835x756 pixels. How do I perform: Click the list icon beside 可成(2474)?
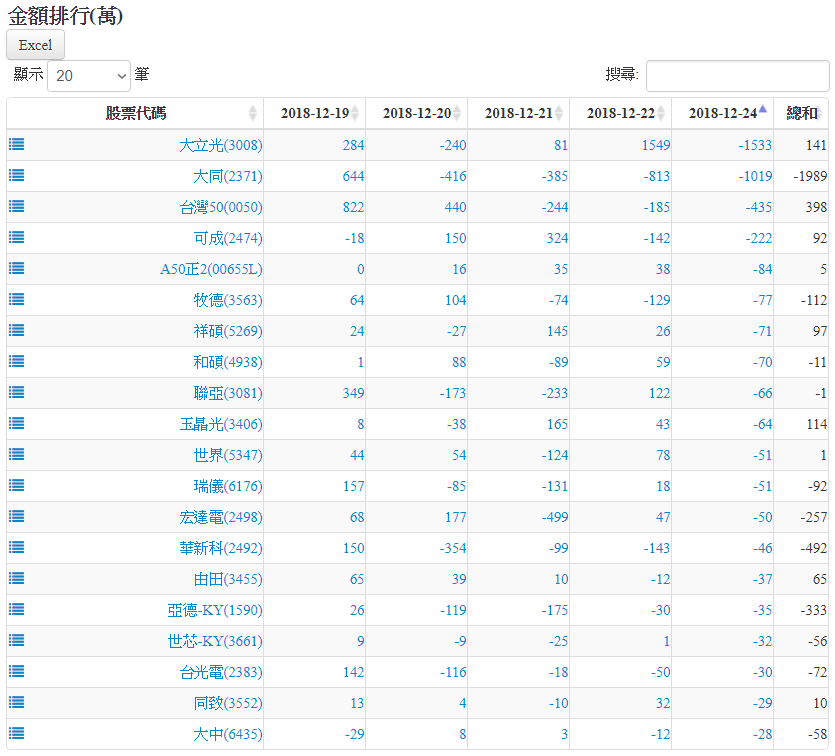click(16, 237)
